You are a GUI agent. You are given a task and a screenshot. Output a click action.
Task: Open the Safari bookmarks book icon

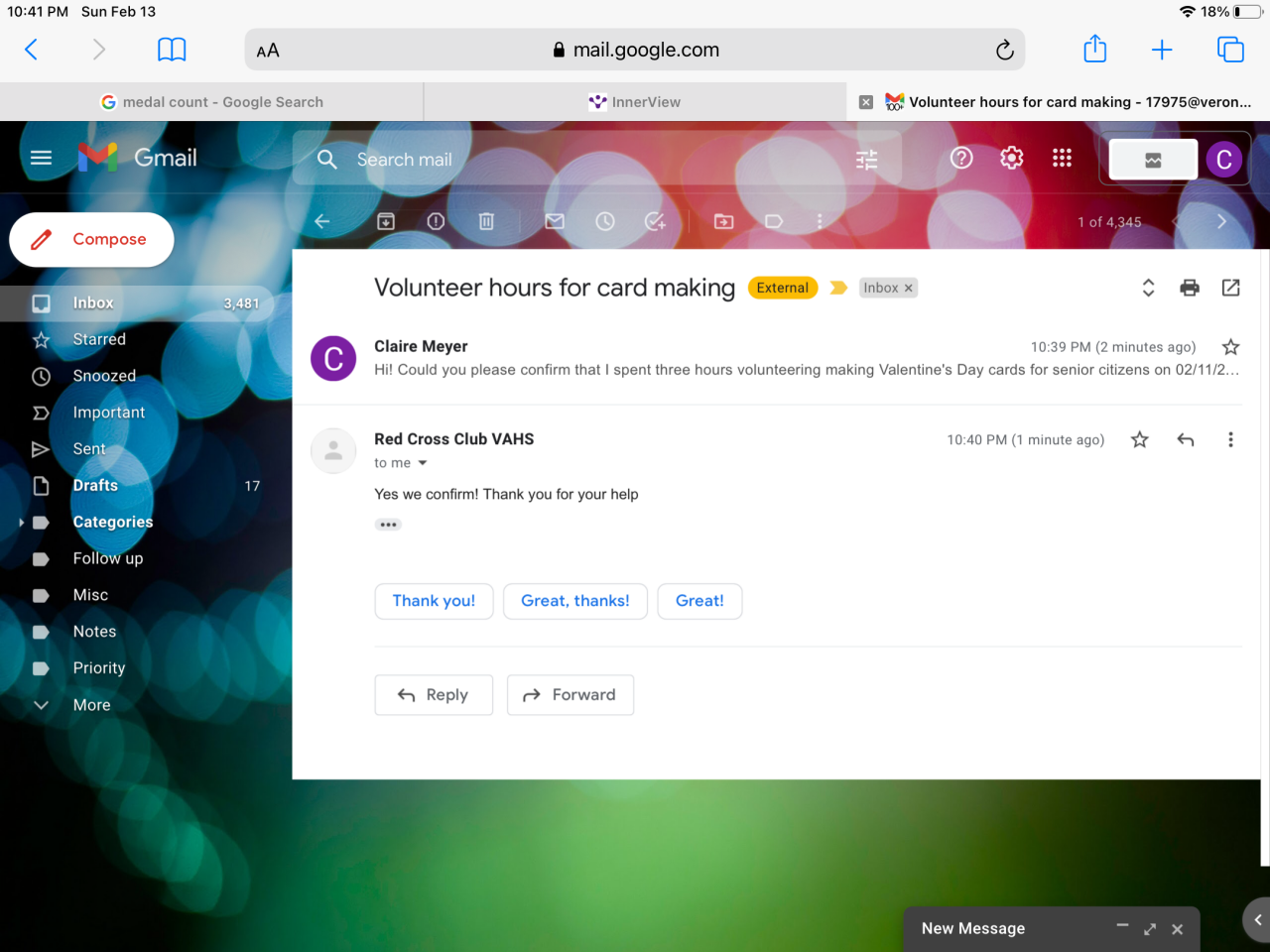click(x=172, y=50)
